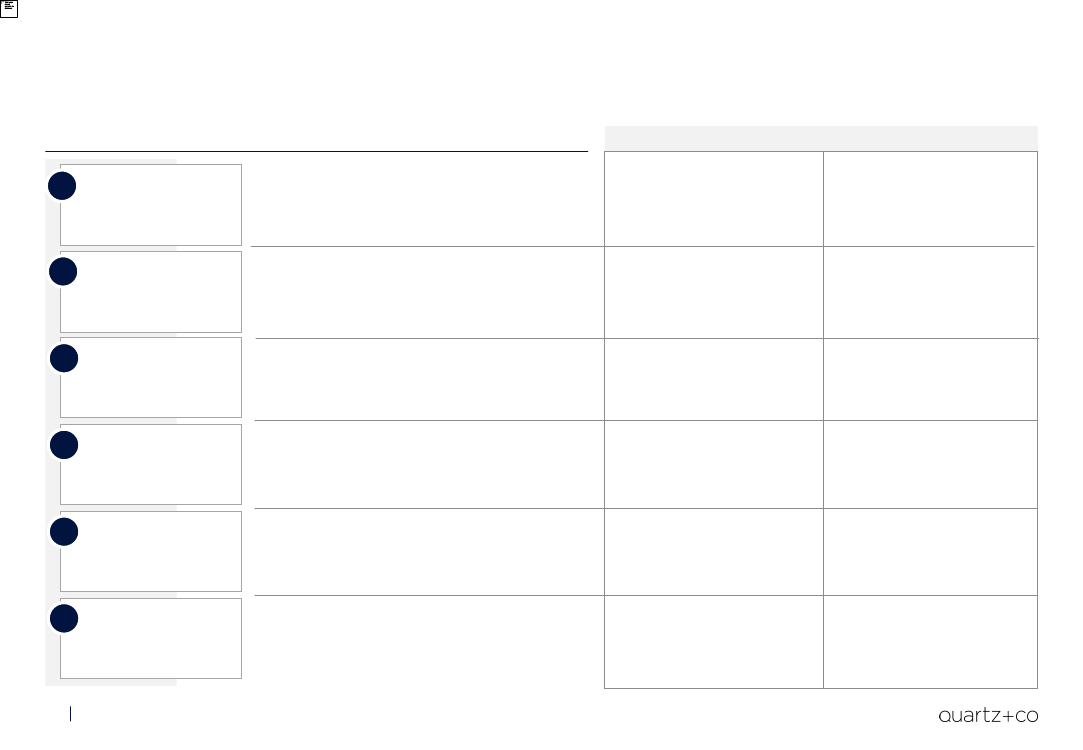The height and width of the screenshot is (750, 1083).
Task: Select the sixth dark navy circle bullet
Action: [64, 619]
